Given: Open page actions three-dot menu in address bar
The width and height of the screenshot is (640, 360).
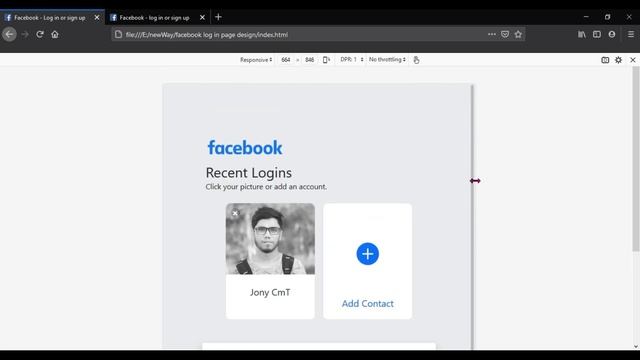Looking at the screenshot, I should coord(492,34).
